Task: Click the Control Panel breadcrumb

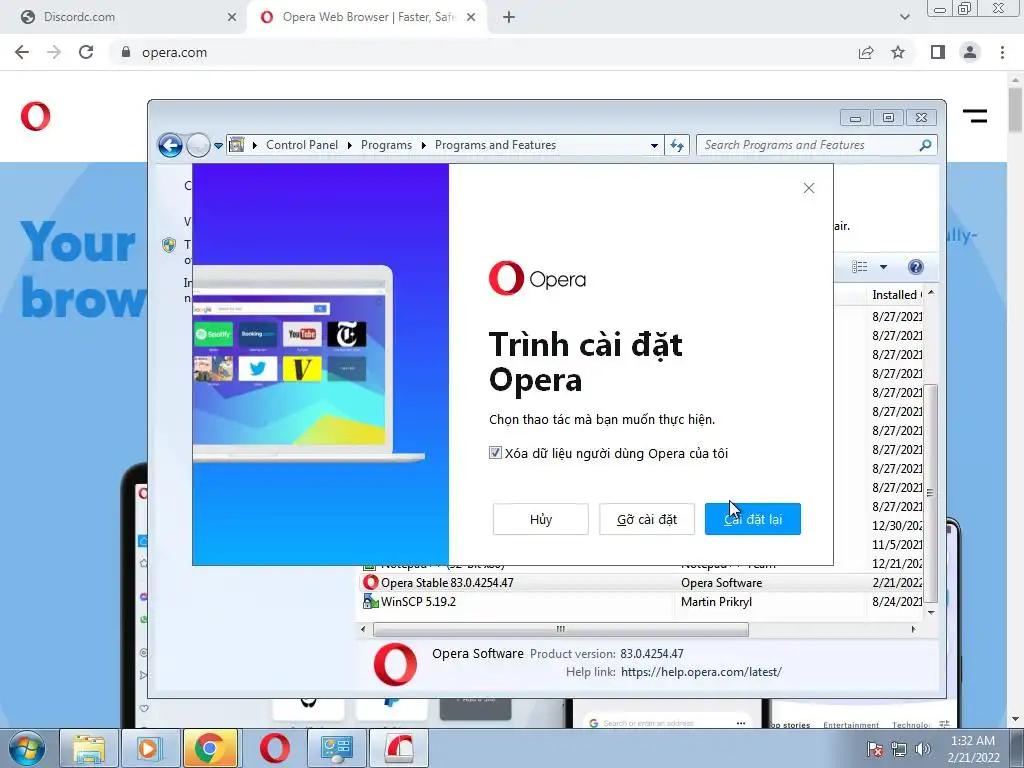Action: point(302,145)
